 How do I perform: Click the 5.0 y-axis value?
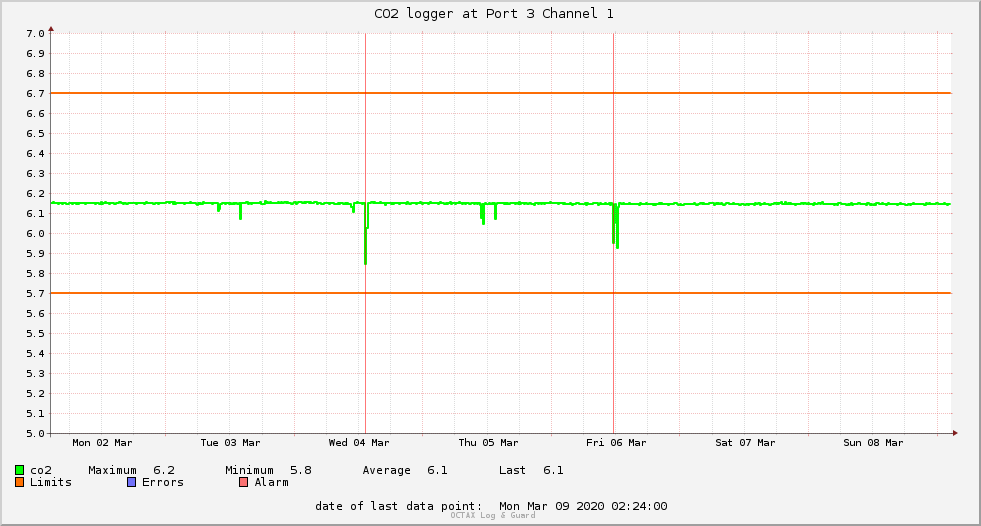click(35, 433)
